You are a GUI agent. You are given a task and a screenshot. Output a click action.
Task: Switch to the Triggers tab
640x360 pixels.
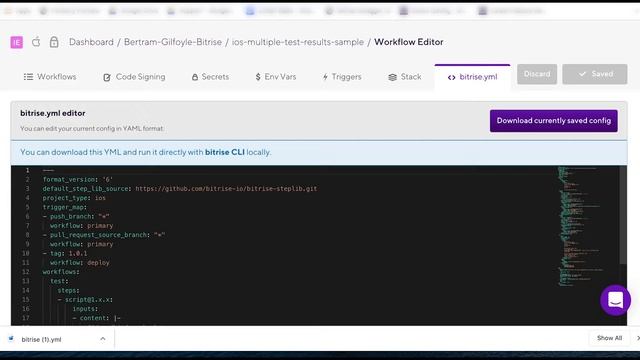coord(342,77)
